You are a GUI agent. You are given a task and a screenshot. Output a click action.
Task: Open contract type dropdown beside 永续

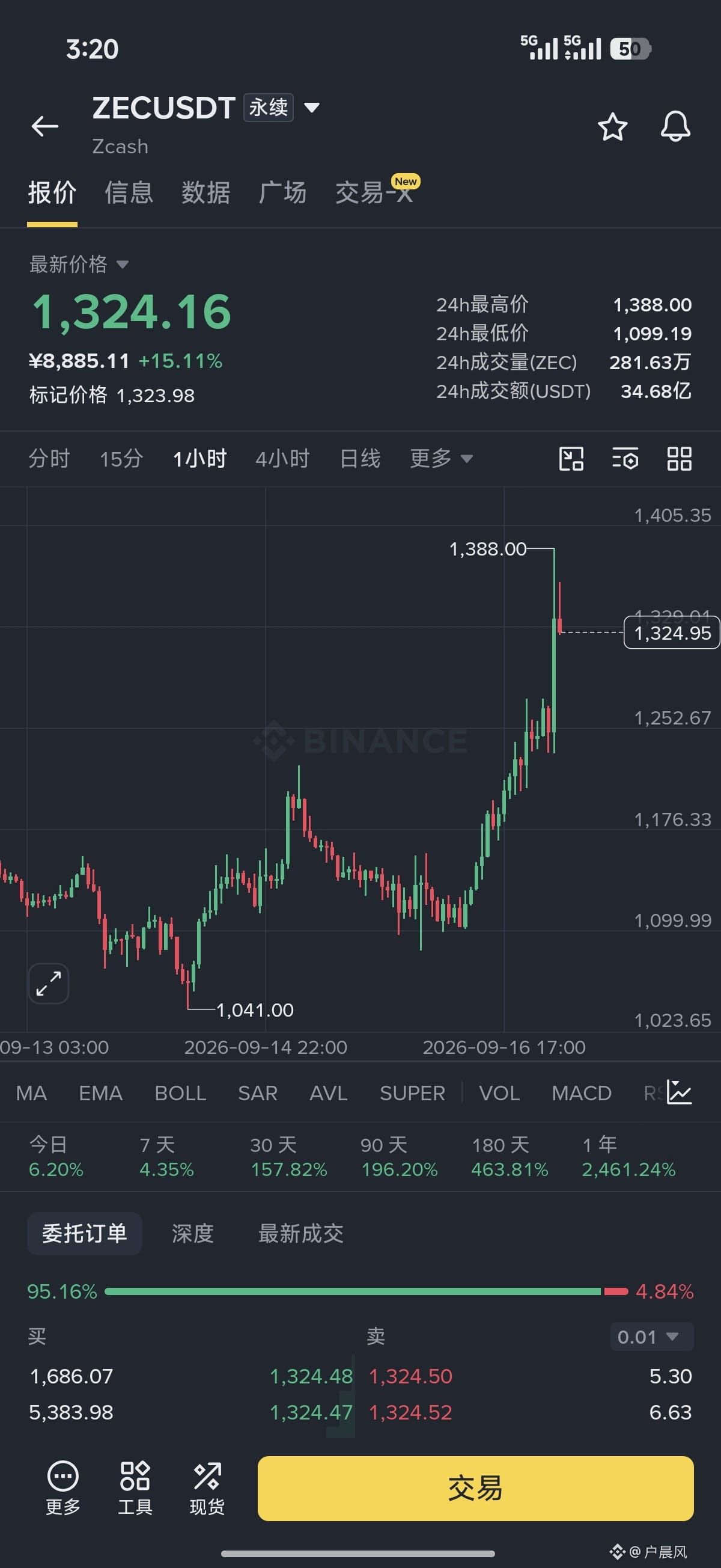pyautogui.click(x=311, y=108)
